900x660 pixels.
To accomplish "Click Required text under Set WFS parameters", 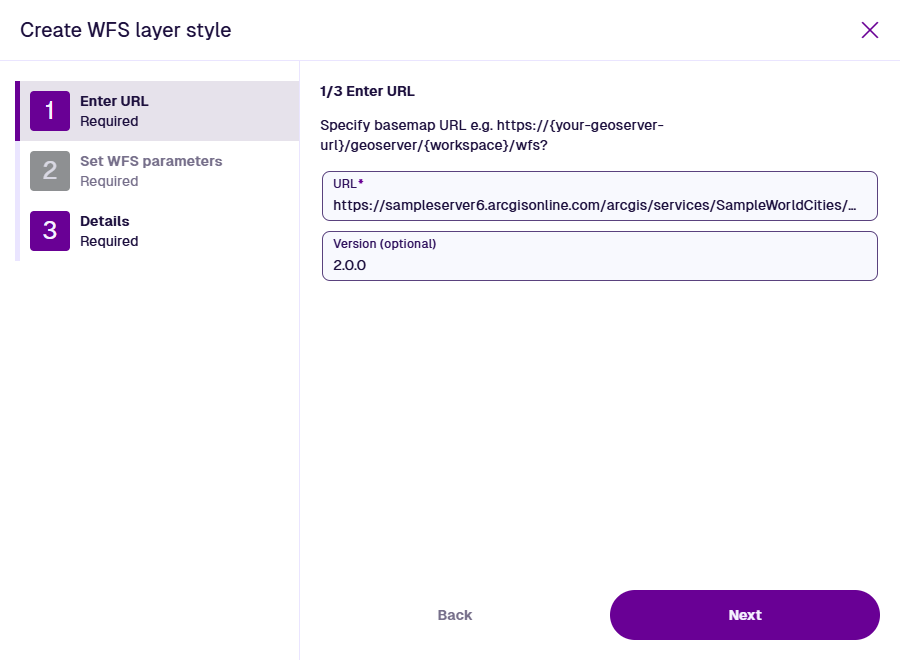I will click(x=109, y=181).
